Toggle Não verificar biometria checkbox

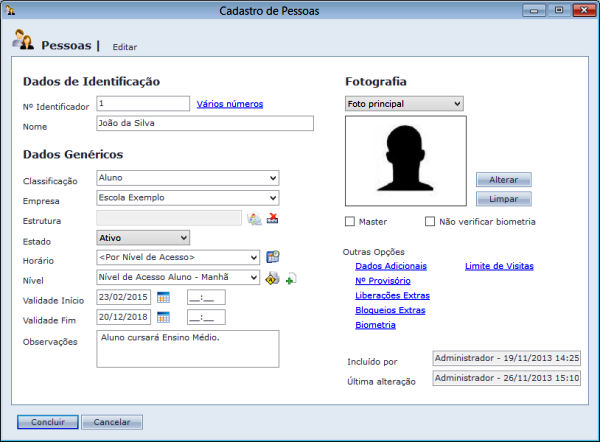tap(430, 221)
